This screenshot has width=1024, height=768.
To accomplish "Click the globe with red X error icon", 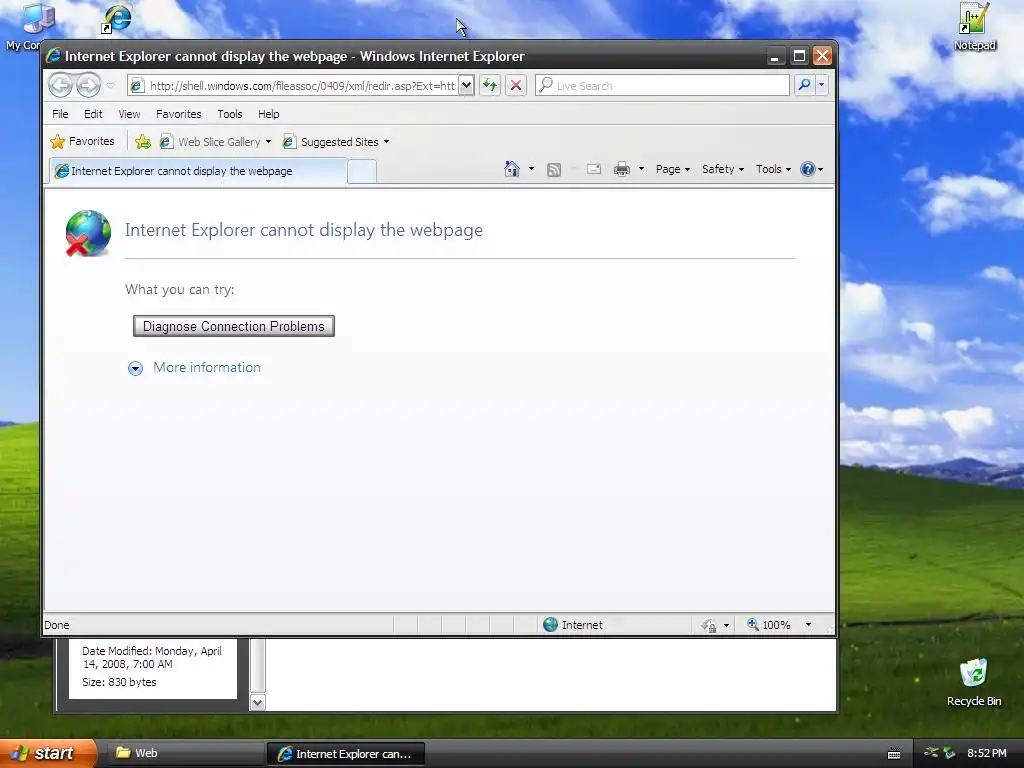I will (x=88, y=233).
